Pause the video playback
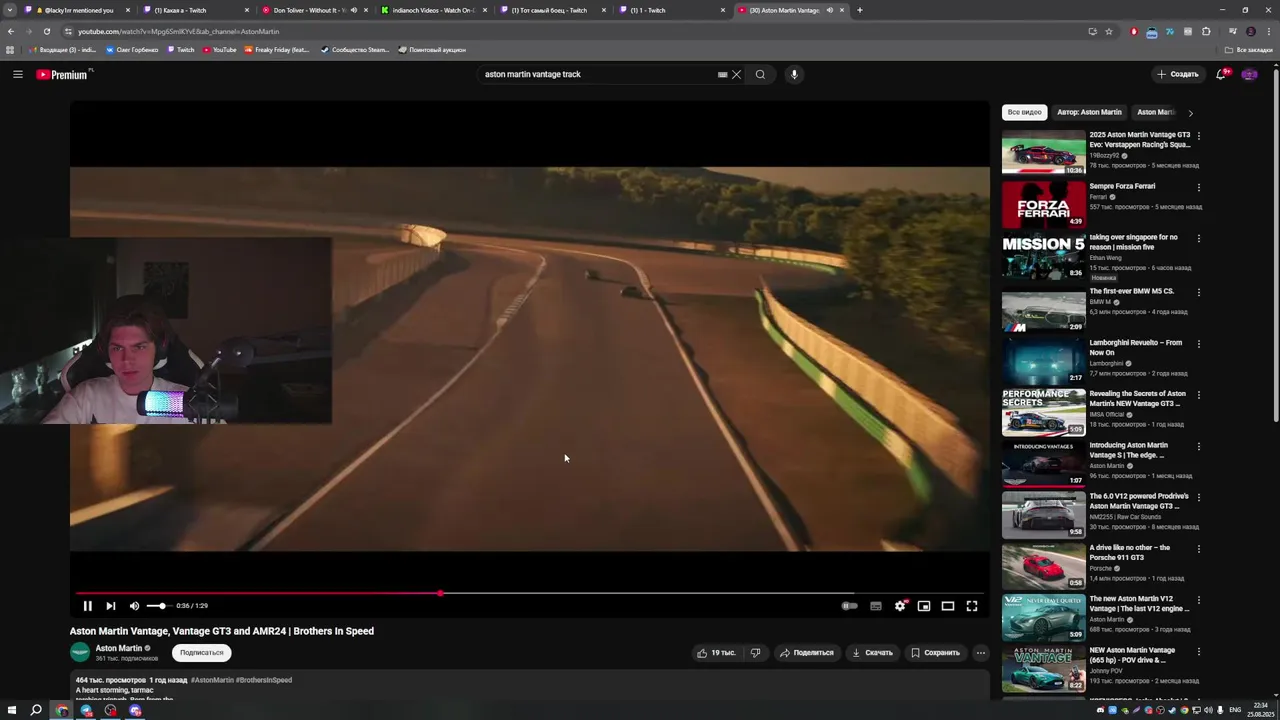The image size is (1280, 720). (87, 606)
